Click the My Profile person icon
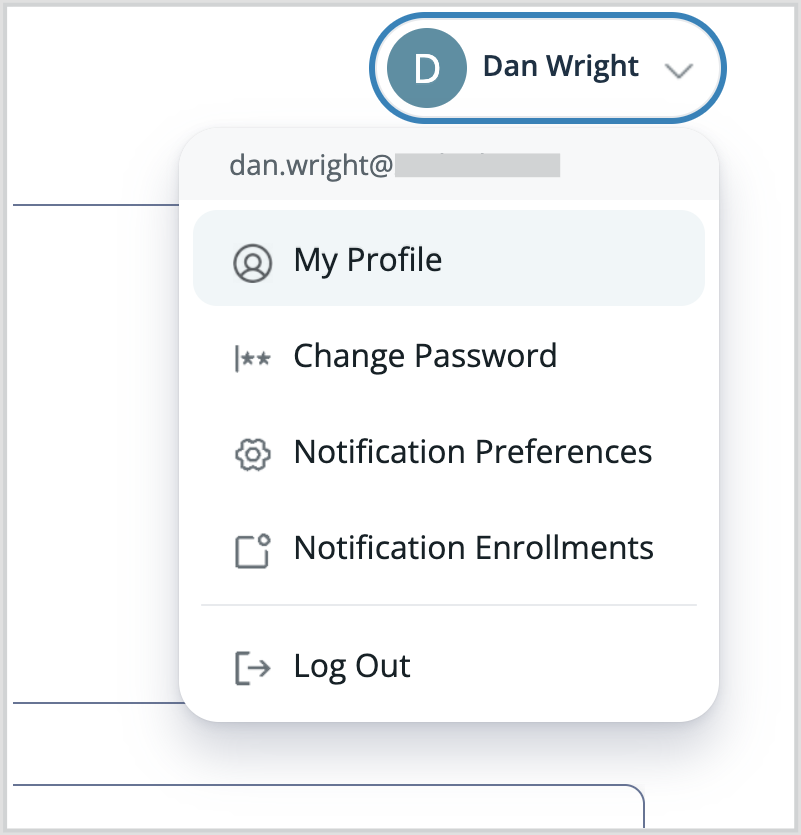 point(252,263)
